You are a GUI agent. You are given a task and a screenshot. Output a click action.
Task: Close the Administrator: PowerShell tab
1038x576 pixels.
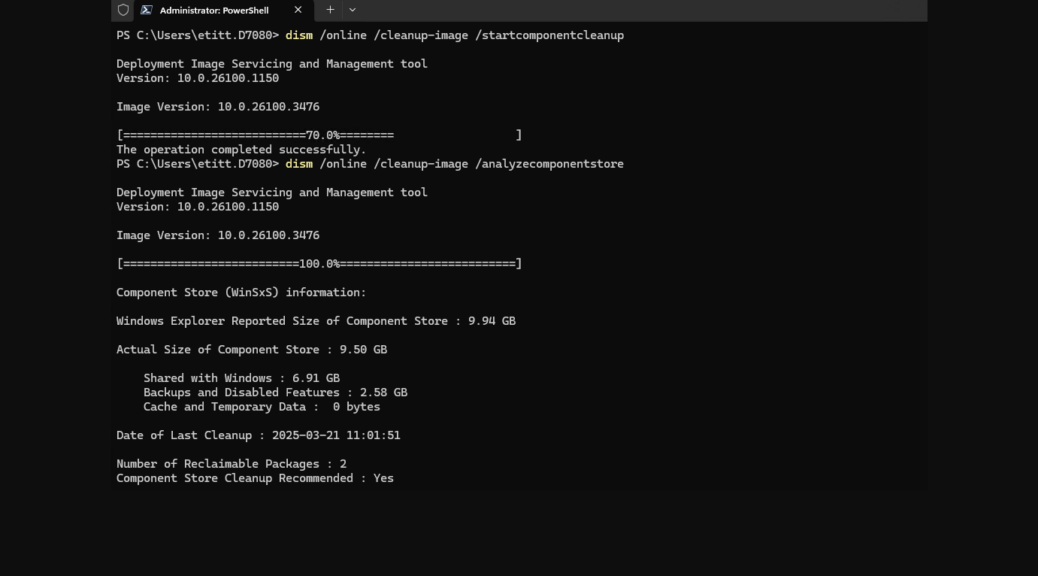pyautogui.click(x=298, y=10)
